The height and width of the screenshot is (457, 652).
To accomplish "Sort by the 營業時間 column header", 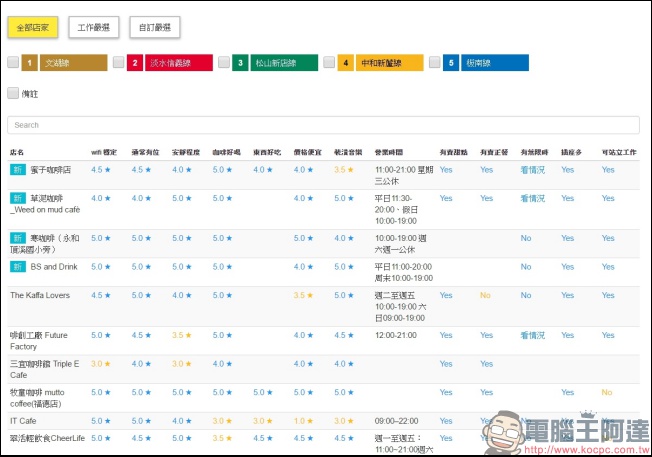I will pyautogui.click(x=391, y=152).
